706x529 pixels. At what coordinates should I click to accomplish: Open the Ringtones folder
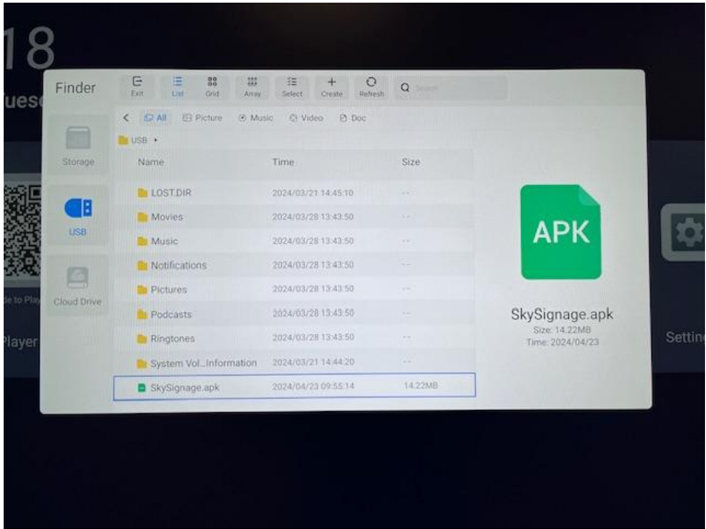click(x=294, y=338)
